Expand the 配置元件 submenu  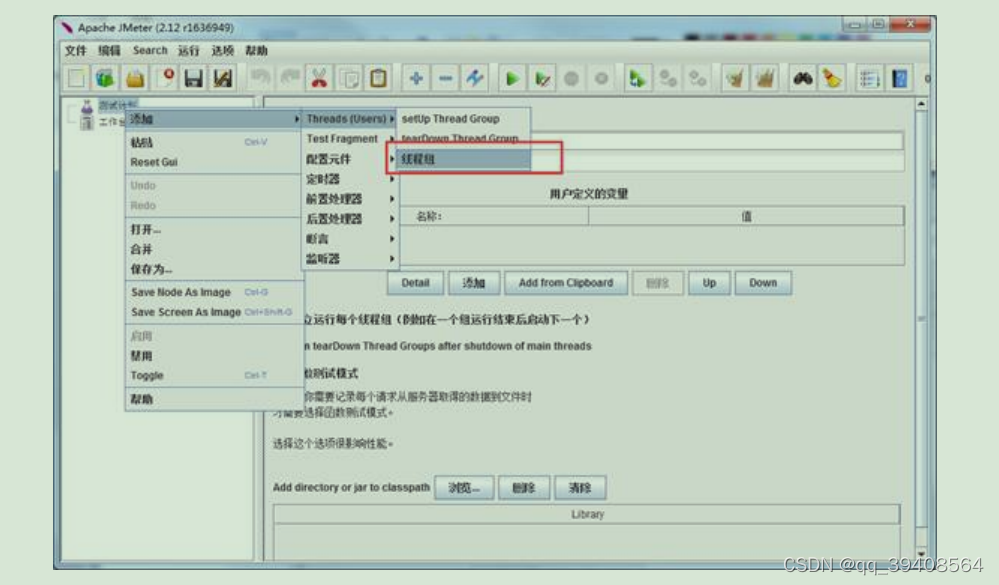coord(349,159)
